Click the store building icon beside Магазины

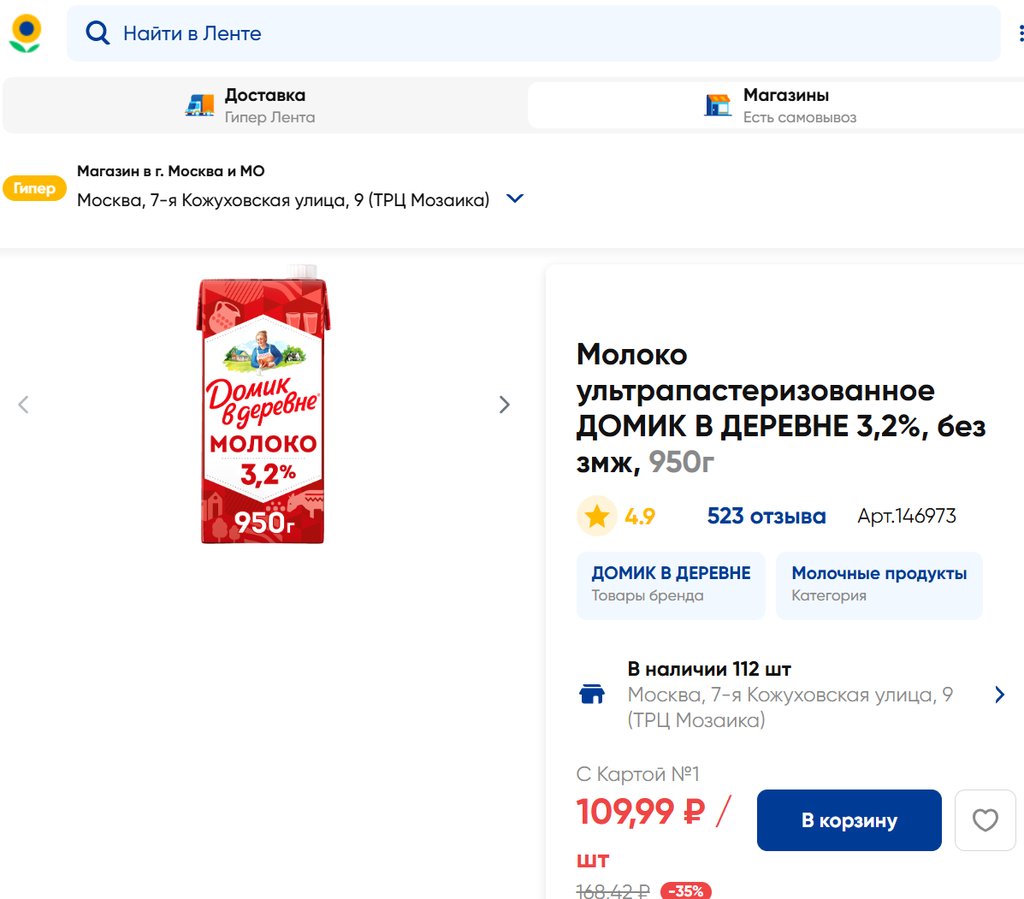click(718, 105)
